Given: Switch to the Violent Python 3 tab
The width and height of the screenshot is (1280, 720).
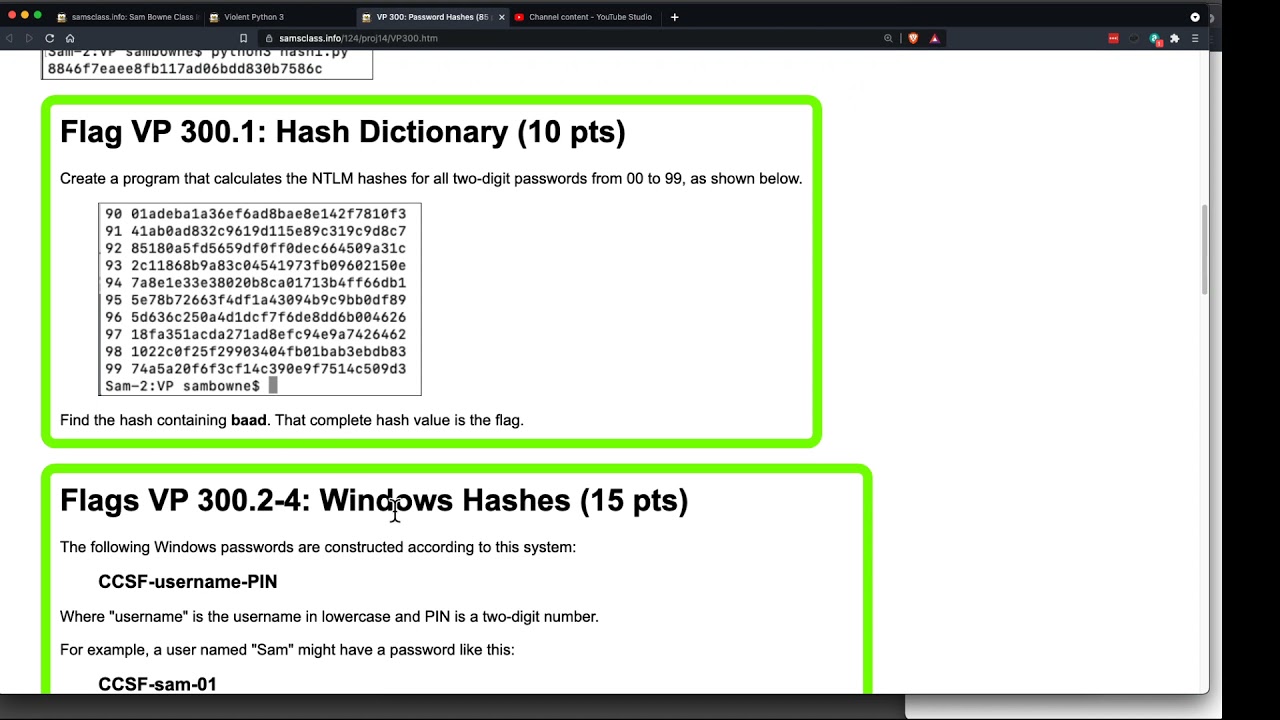Looking at the screenshot, I should (x=278, y=17).
